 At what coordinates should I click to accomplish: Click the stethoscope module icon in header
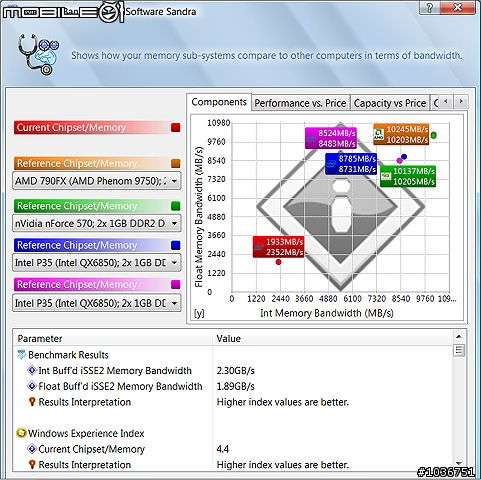coord(39,54)
